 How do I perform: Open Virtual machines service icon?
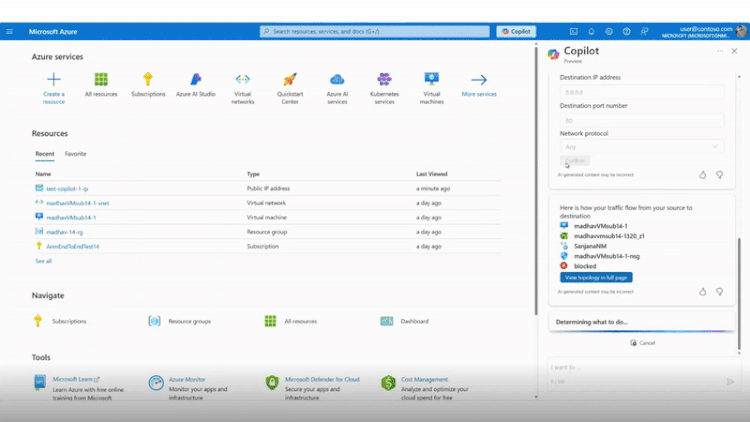(431, 79)
